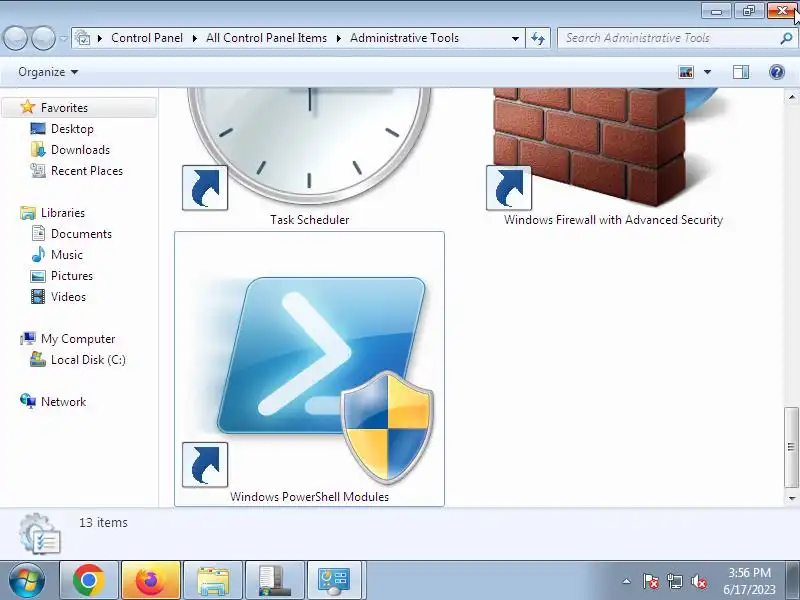This screenshot has height=600, width=800.
Task: Click the Forward navigation button
Action: 43,38
